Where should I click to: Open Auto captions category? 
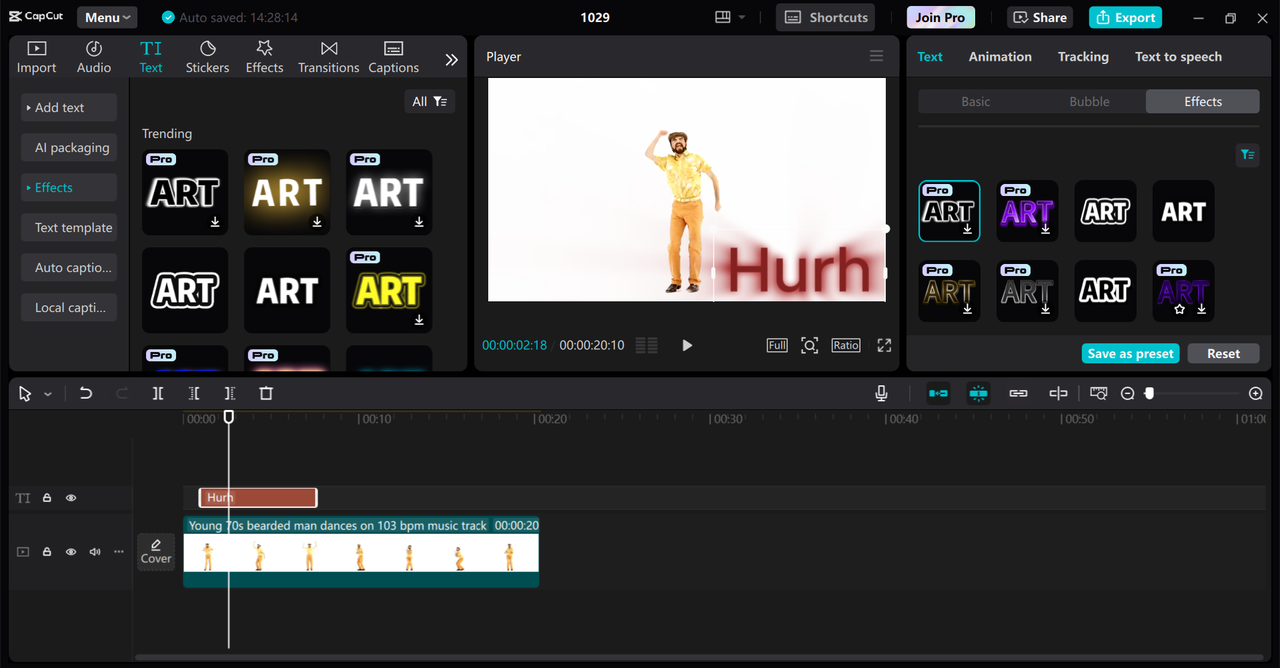pyautogui.click(x=69, y=267)
